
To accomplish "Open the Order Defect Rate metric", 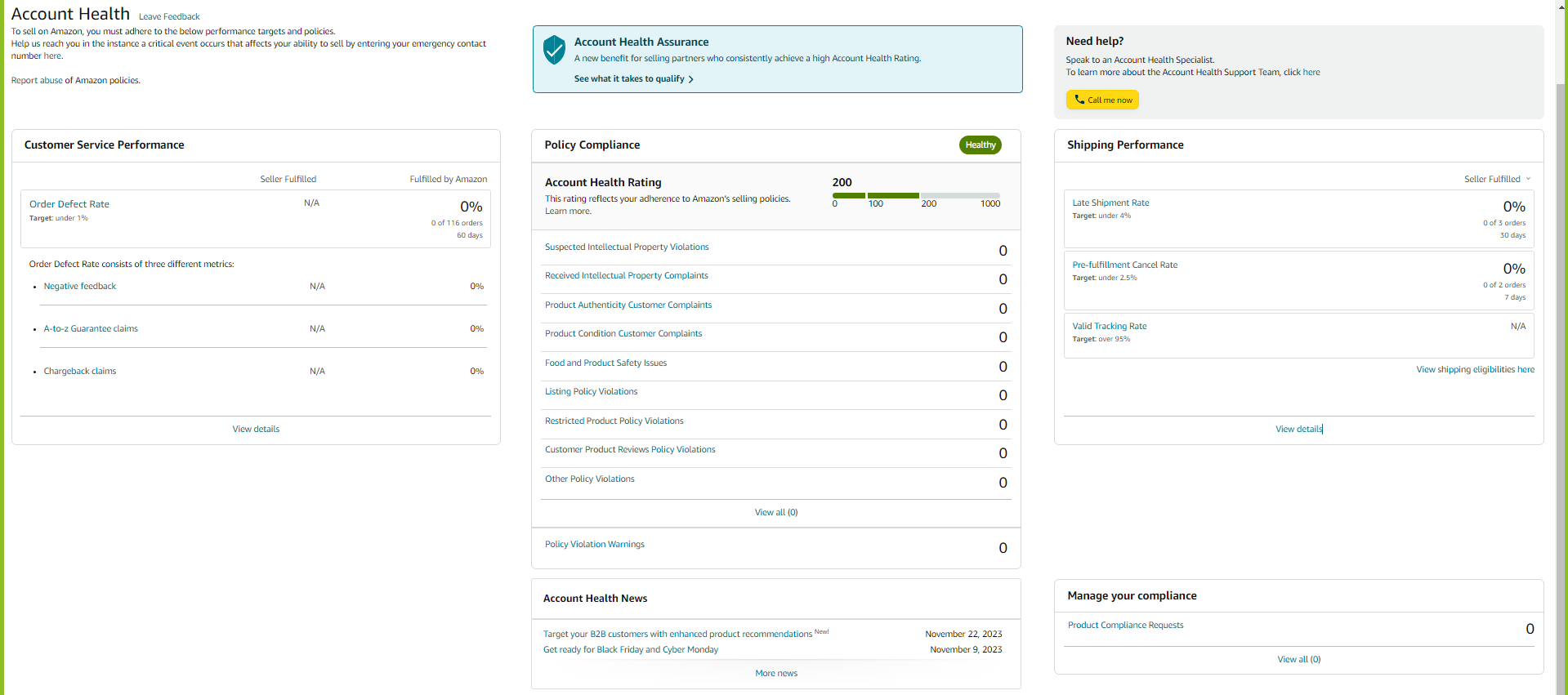I will (69, 204).
